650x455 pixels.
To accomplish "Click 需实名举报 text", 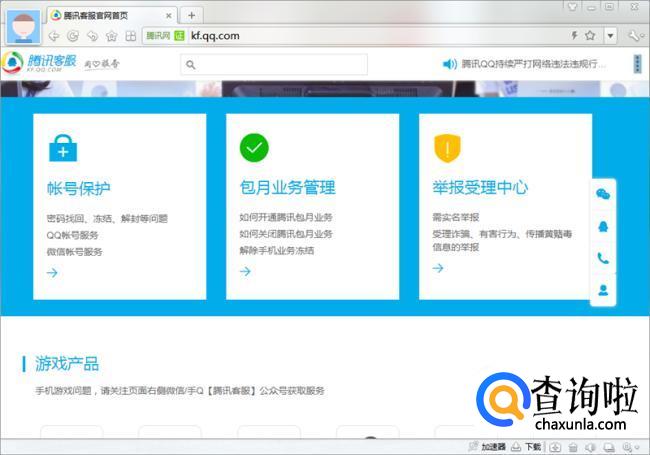I will [456, 217].
